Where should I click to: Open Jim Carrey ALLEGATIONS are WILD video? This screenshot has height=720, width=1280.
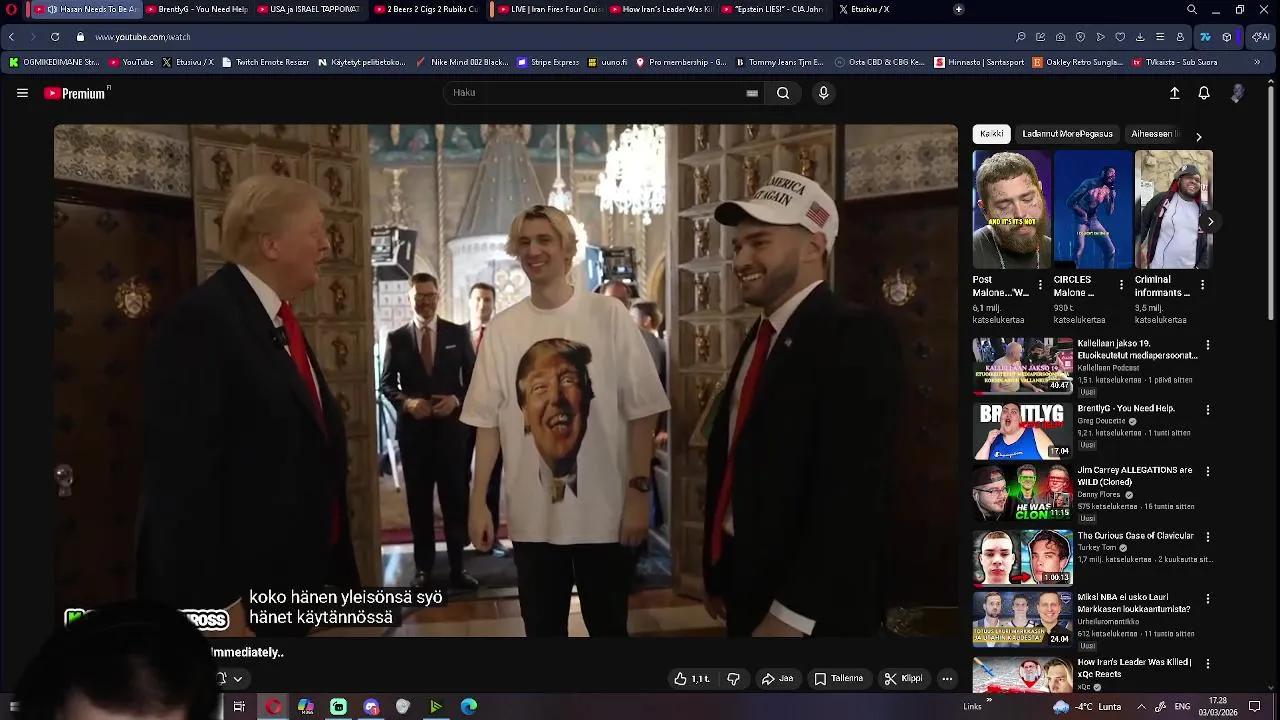[x=1135, y=476]
